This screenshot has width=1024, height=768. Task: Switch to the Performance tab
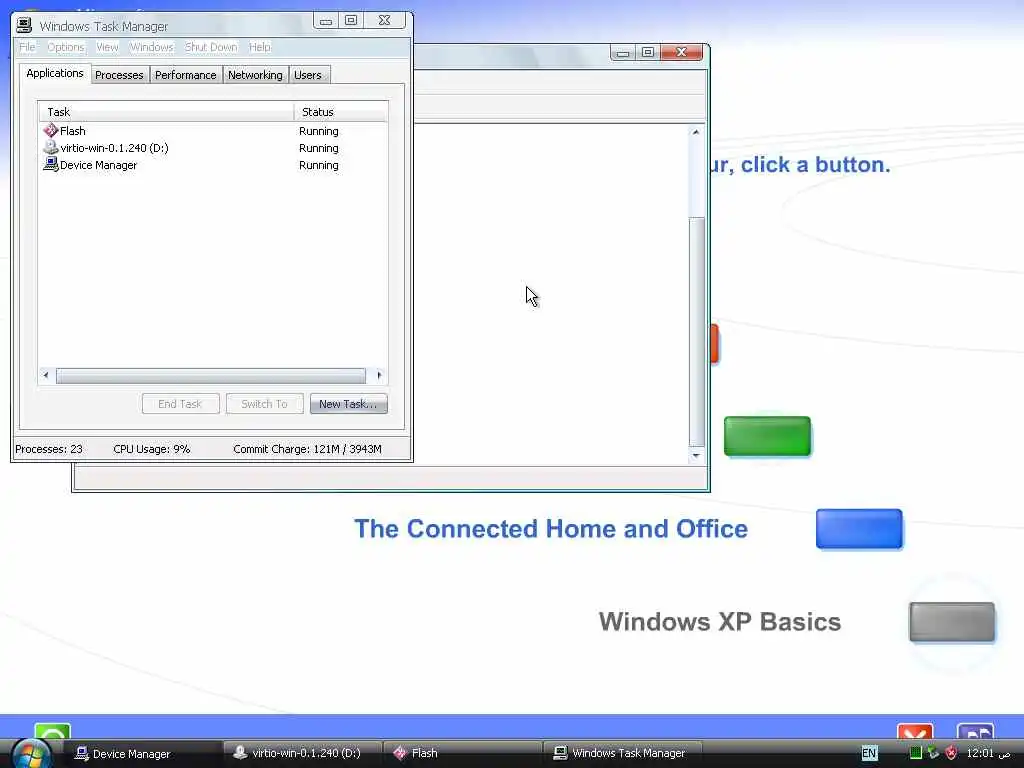coord(185,75)
